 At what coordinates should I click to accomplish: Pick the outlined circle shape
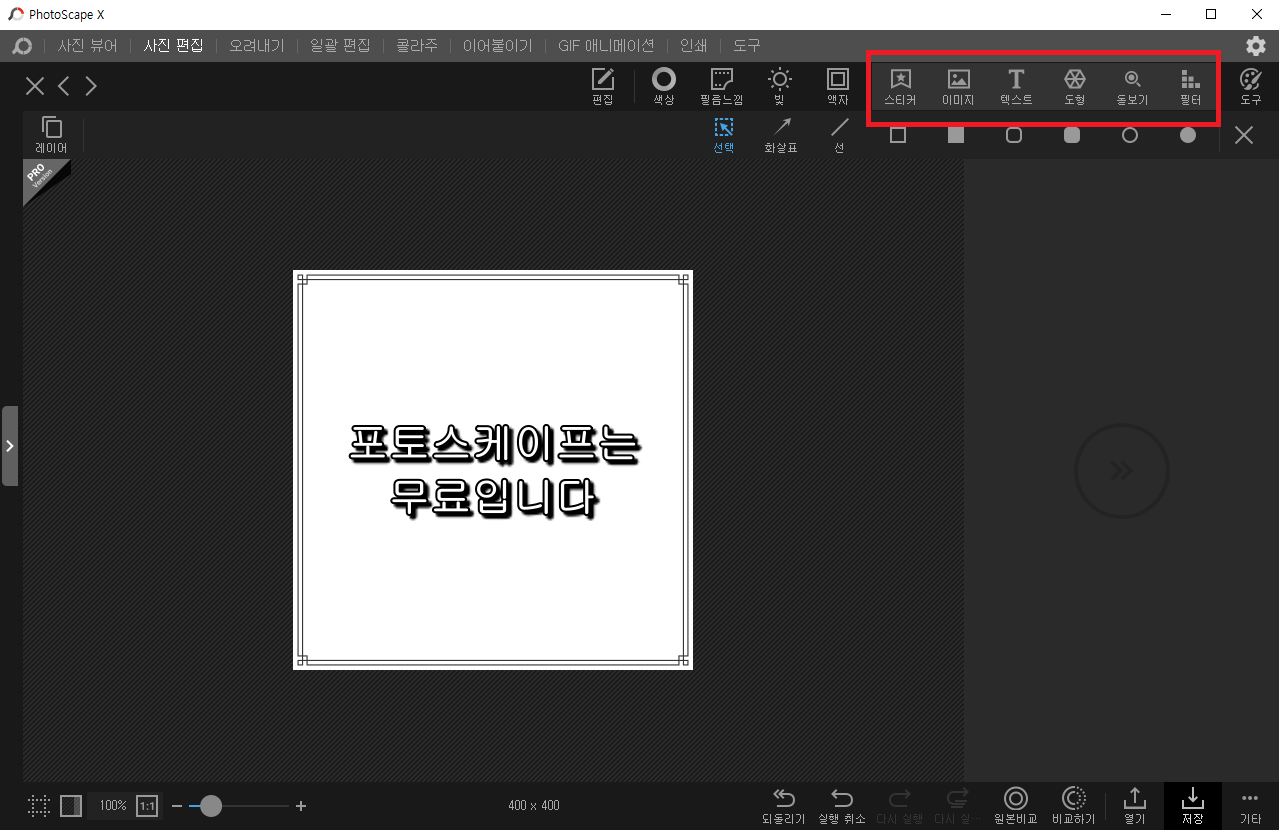pyautogui.click(x=1130, y=135)
